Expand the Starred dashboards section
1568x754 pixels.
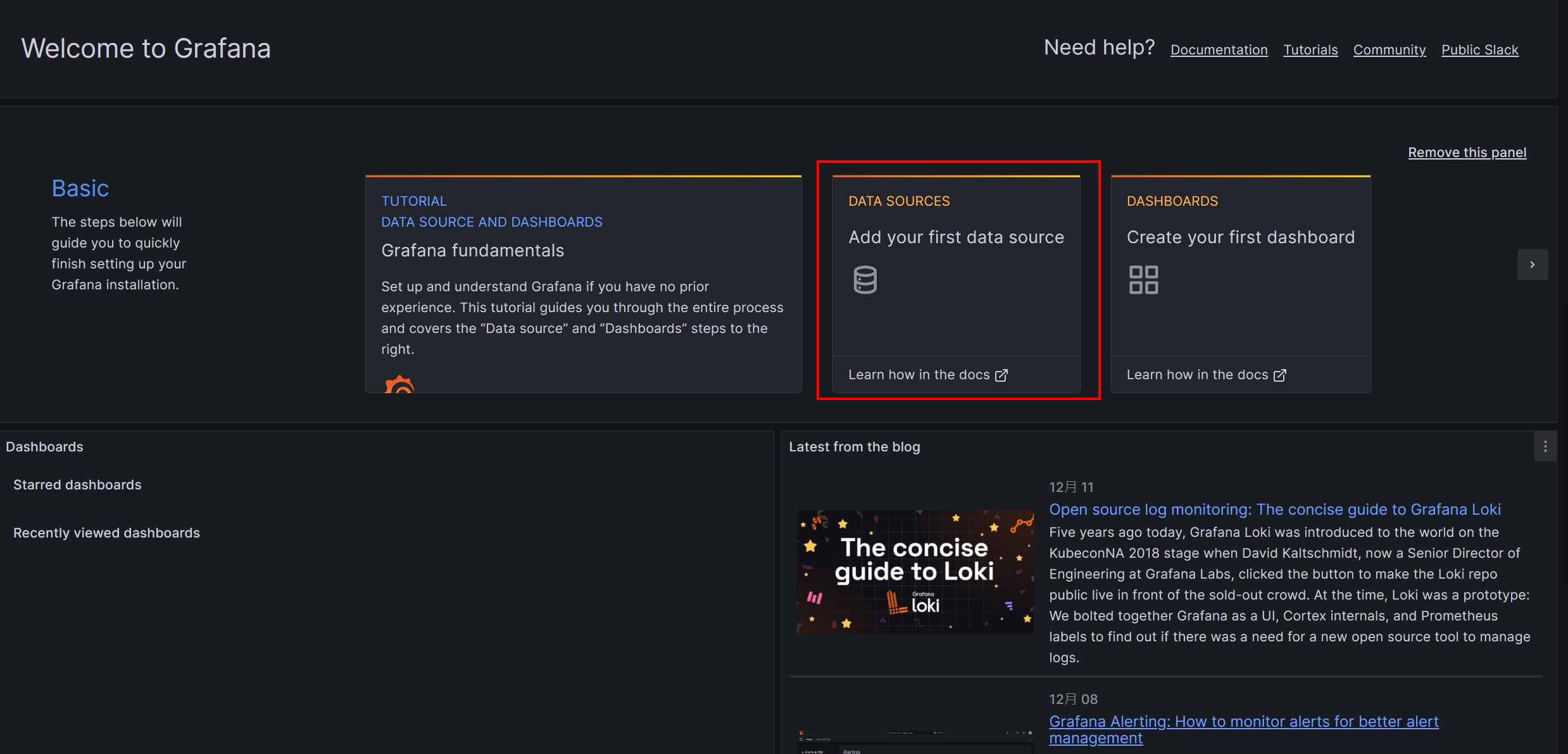pyautogui.click(x=77, y=484)
